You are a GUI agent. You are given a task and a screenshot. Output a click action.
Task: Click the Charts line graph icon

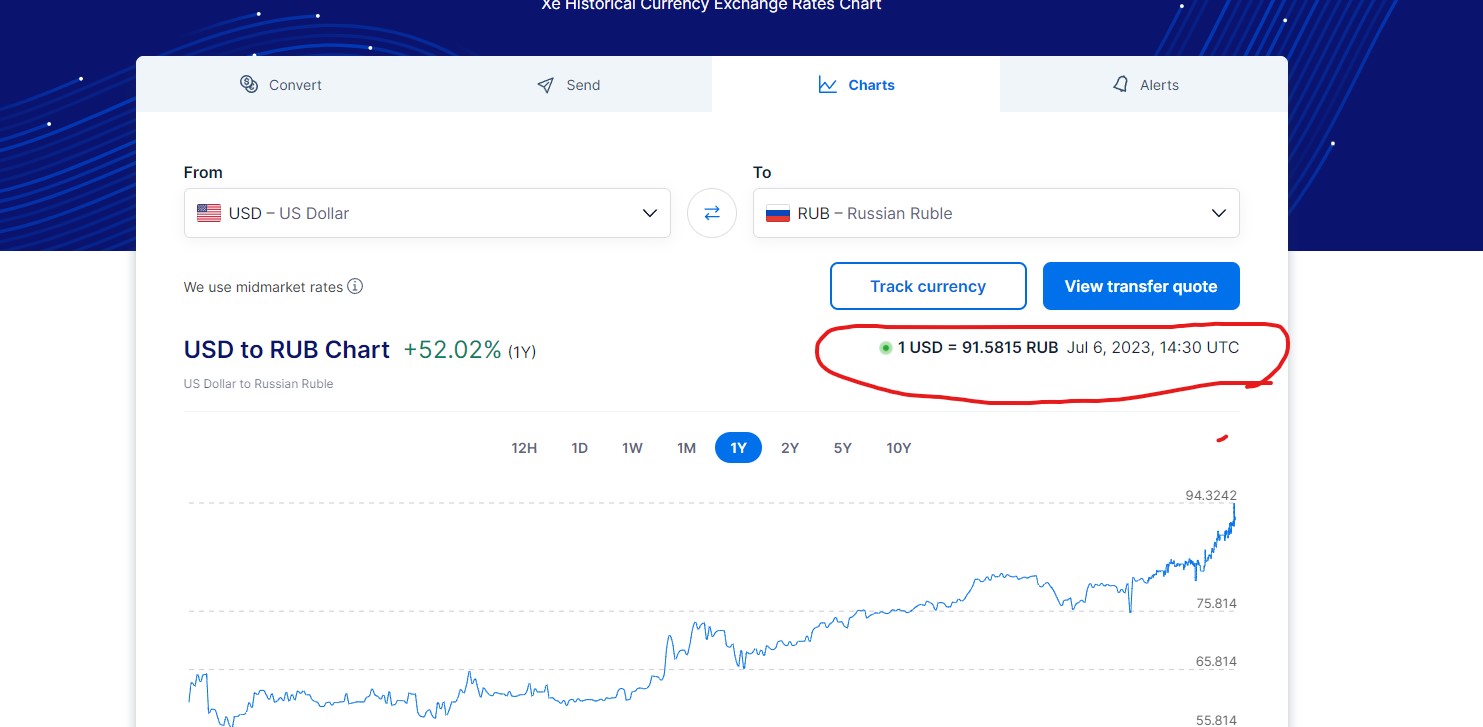[827, 85]
